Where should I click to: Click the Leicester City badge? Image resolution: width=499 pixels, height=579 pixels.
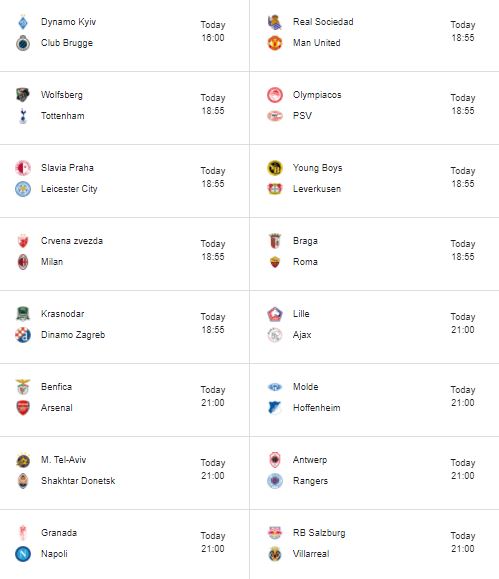[x=23, y=189]
